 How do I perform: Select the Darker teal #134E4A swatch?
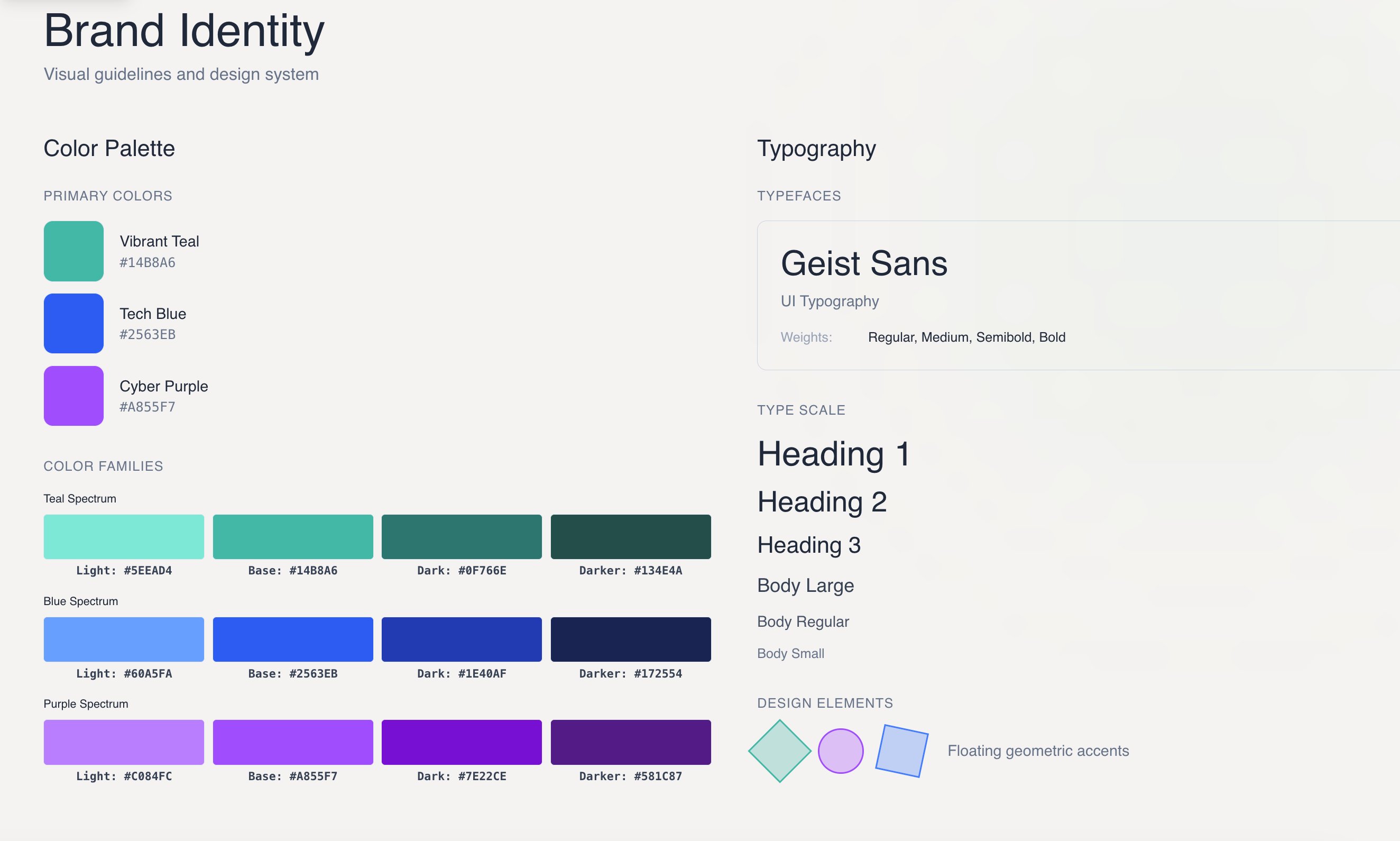point(631,537)
